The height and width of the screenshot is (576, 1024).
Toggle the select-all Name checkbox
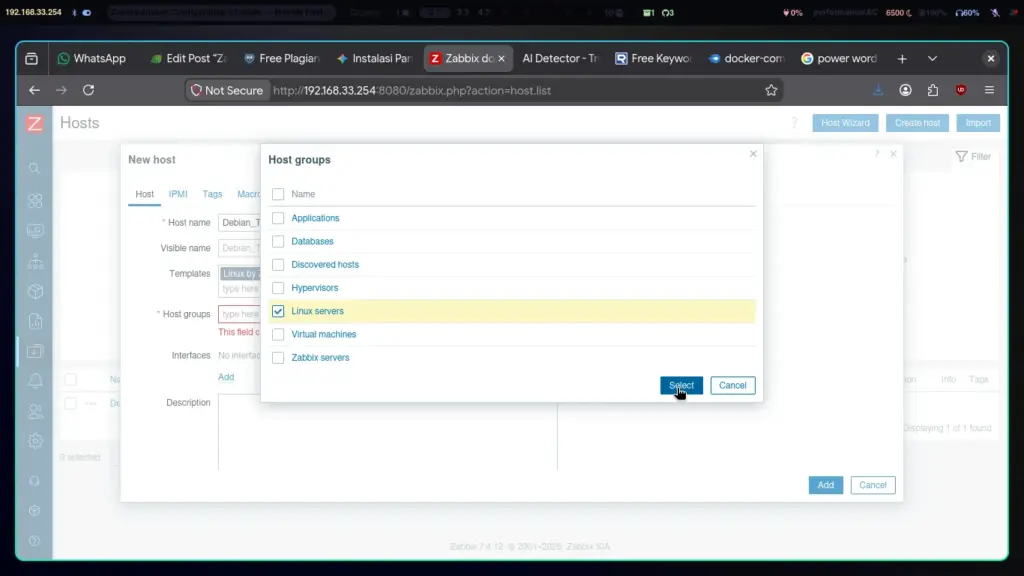pyautogui.click(x=278, y=194)
